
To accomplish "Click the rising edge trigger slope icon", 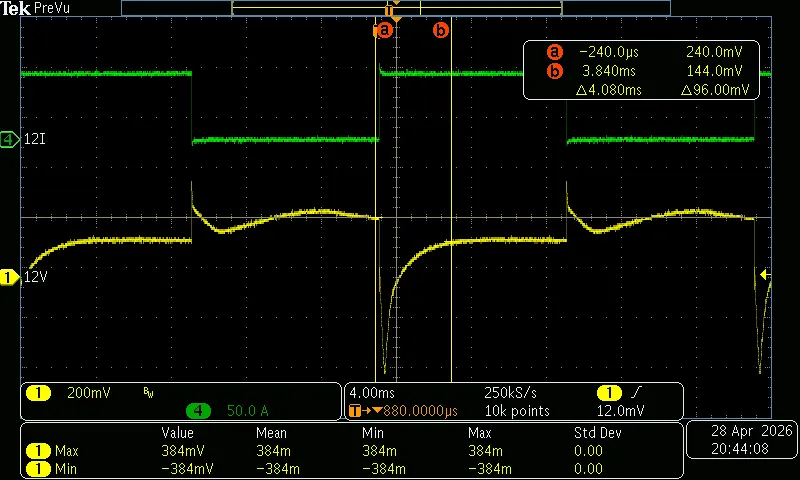I will (x=636, y=393).
